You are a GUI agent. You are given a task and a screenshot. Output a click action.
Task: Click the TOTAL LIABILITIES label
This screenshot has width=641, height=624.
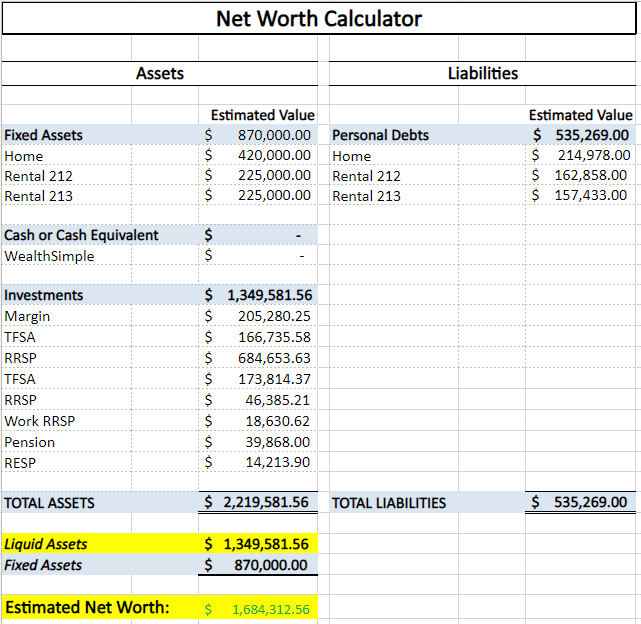click(x=389, y=503)
